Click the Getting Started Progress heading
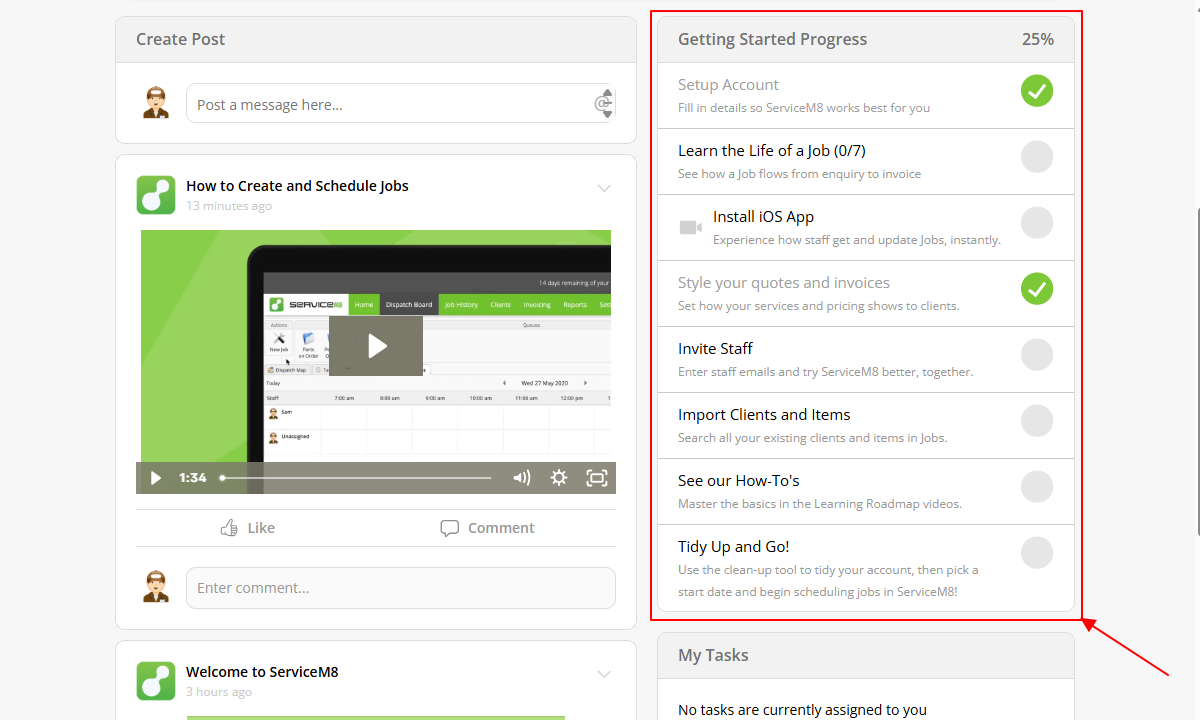 tap(772, 39)
